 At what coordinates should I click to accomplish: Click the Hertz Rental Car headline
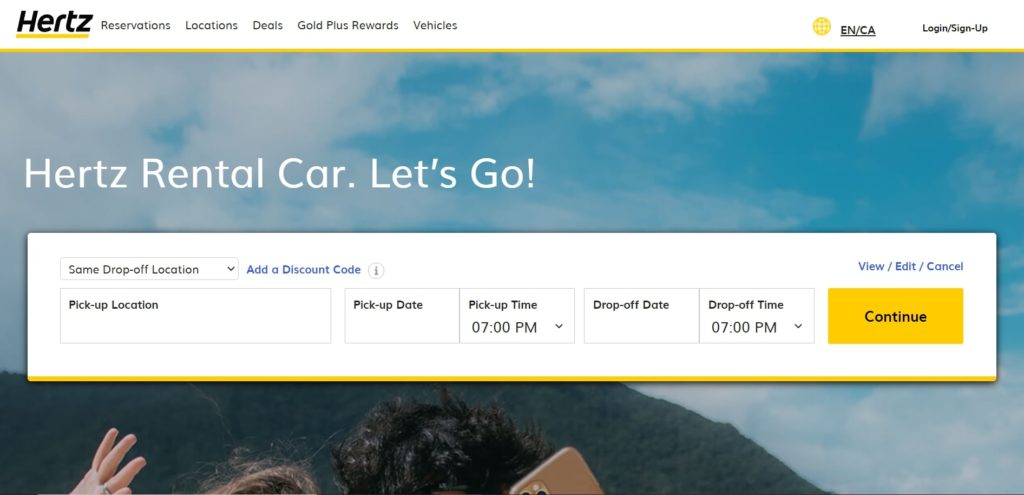(280, 174)
